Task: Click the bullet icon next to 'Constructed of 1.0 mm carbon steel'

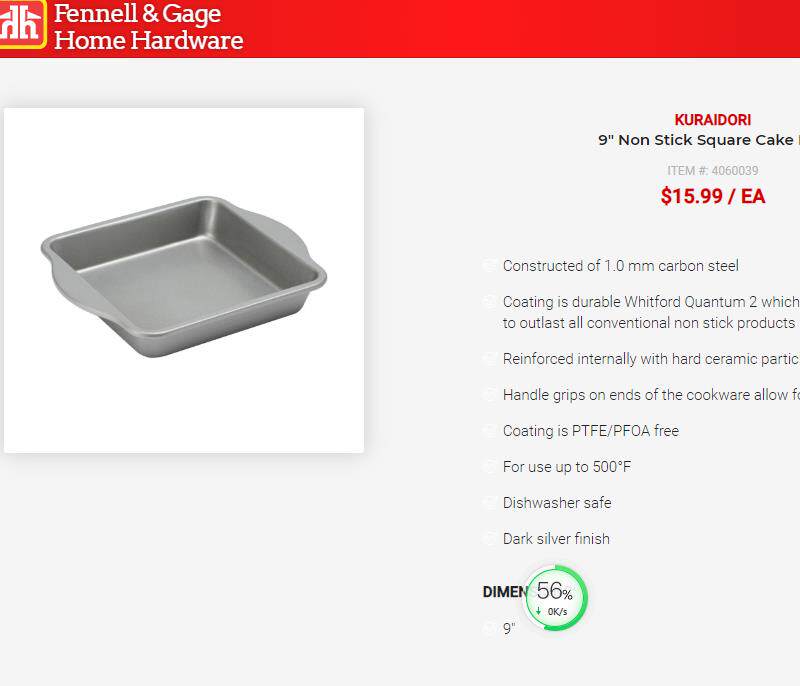Action: [489, 266]
